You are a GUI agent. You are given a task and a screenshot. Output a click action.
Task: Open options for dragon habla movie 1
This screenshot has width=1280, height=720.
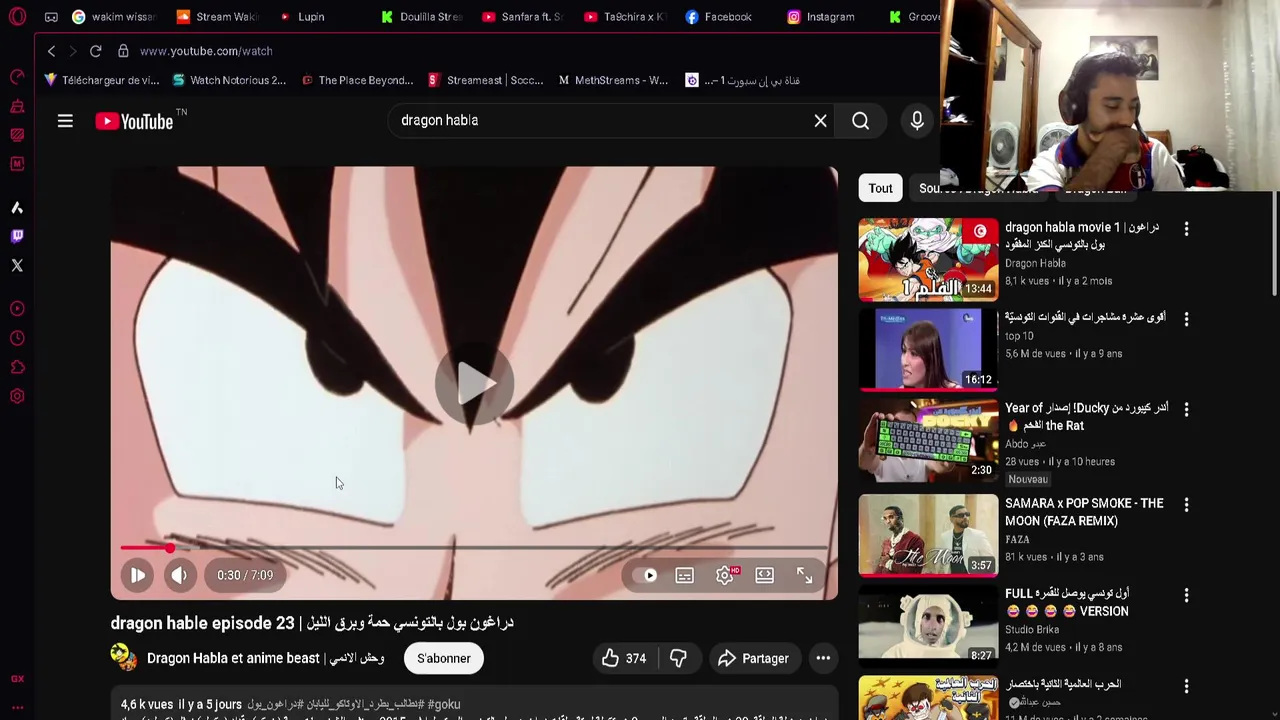pos(1186,229)
